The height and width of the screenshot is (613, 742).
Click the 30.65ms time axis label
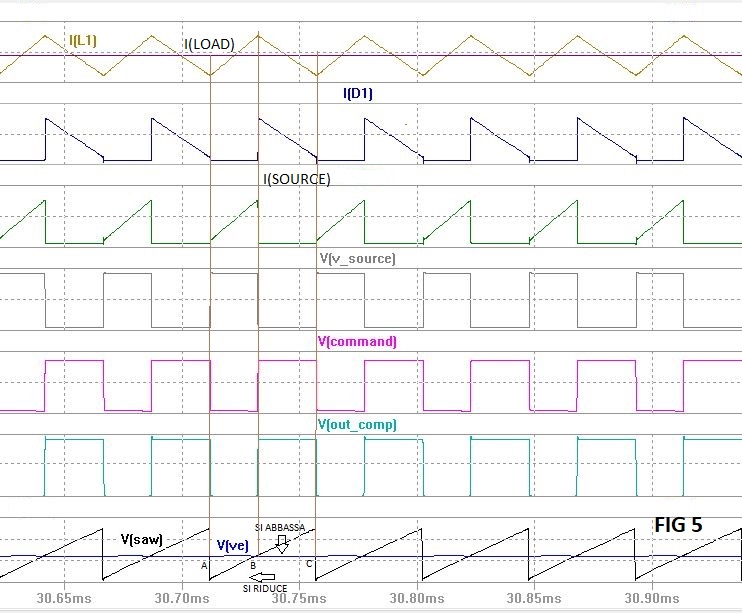(x=64, y=598)
